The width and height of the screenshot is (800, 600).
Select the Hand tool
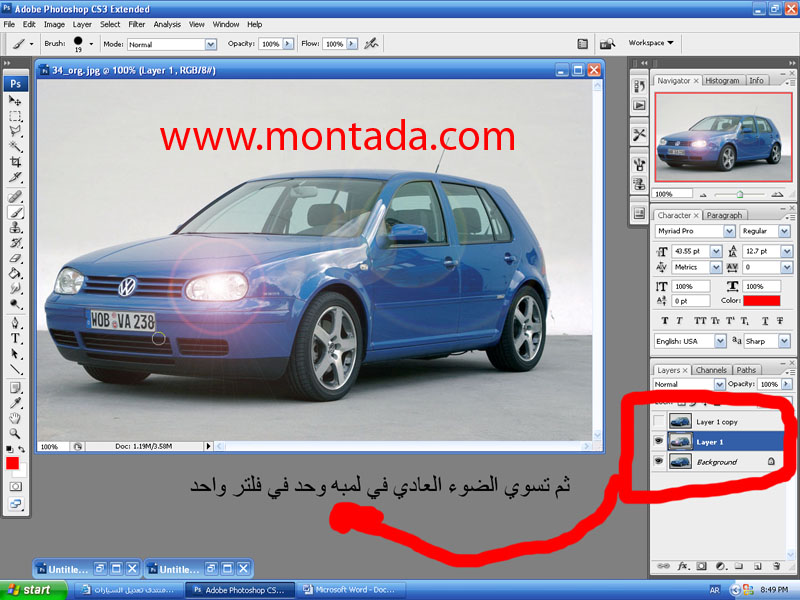point(15,417)
